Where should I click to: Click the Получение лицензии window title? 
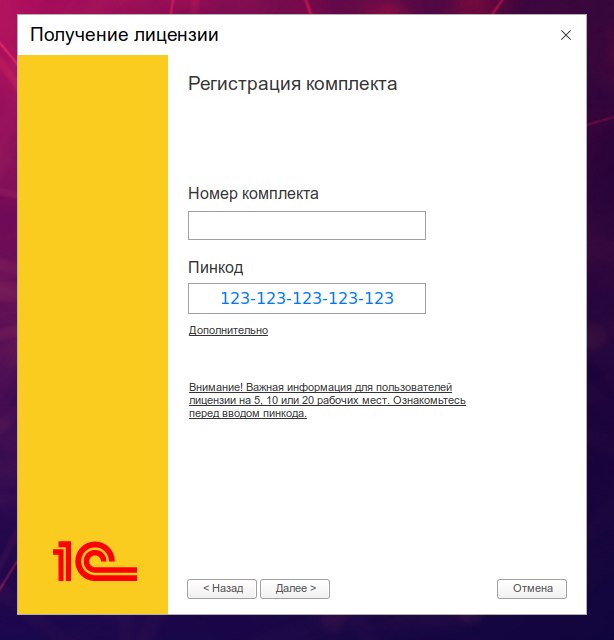point(124,35)
